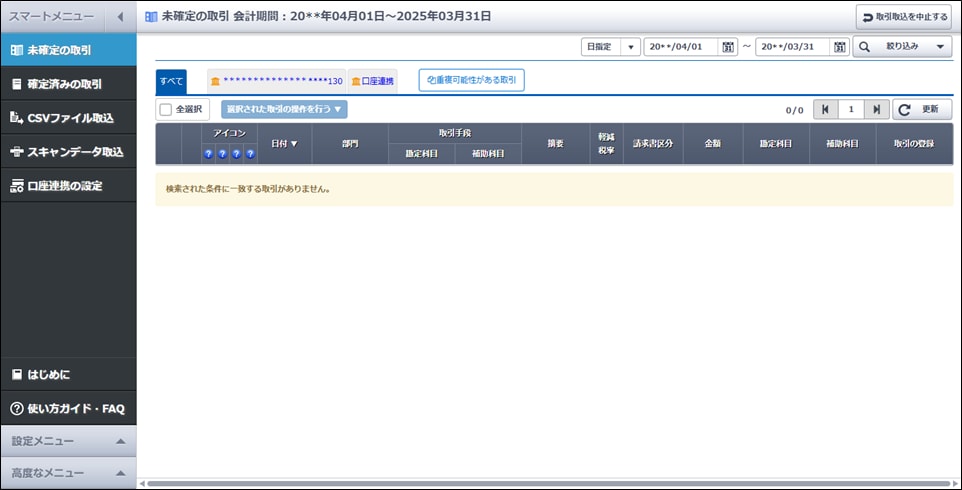The width and height of the screenshot is (962, 490).
Task: Show 重複可能性がある取引
Action: pyautogui.click(x=471, y=80)
